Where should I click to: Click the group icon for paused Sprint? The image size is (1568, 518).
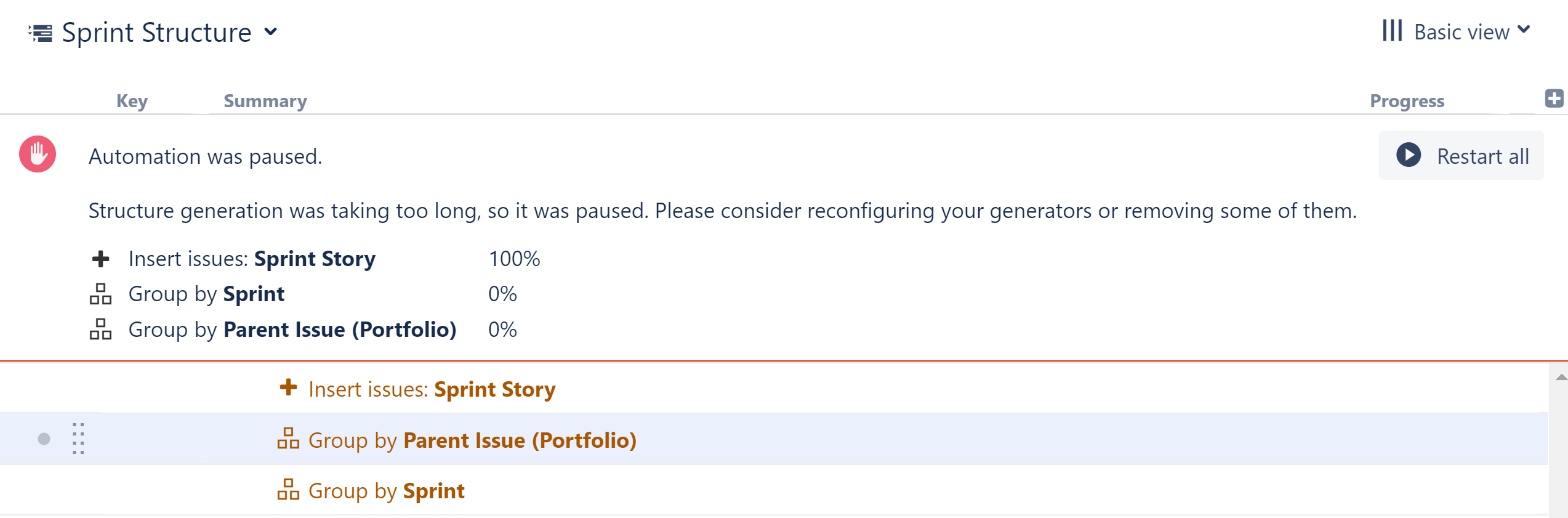[100, 294]
